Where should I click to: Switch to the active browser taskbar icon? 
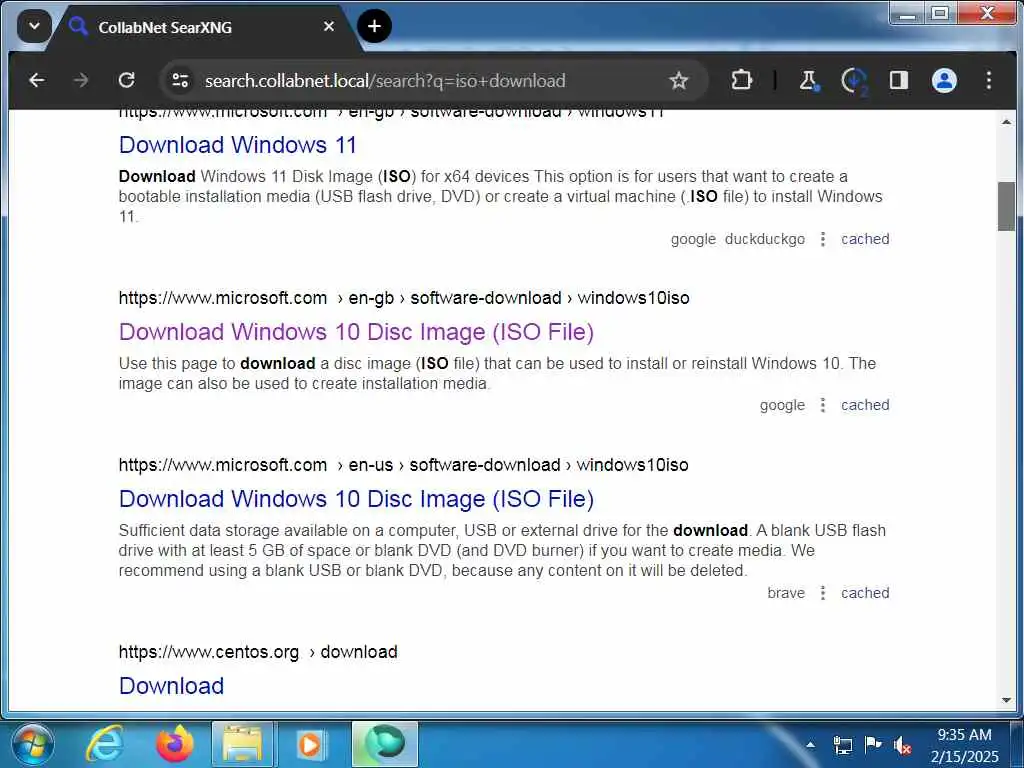(x=385, y=744)
